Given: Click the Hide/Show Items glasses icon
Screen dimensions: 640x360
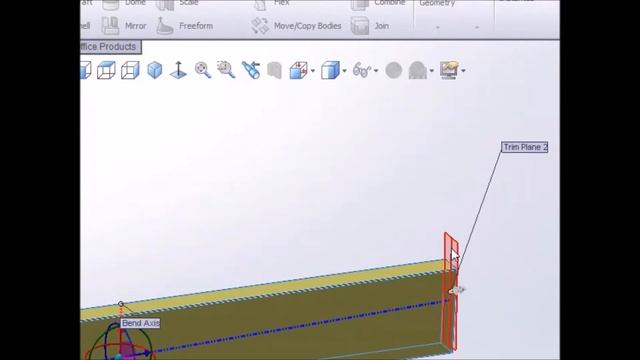Looking at the screenshot, I should pyautogui.click(x=362, y=70).
